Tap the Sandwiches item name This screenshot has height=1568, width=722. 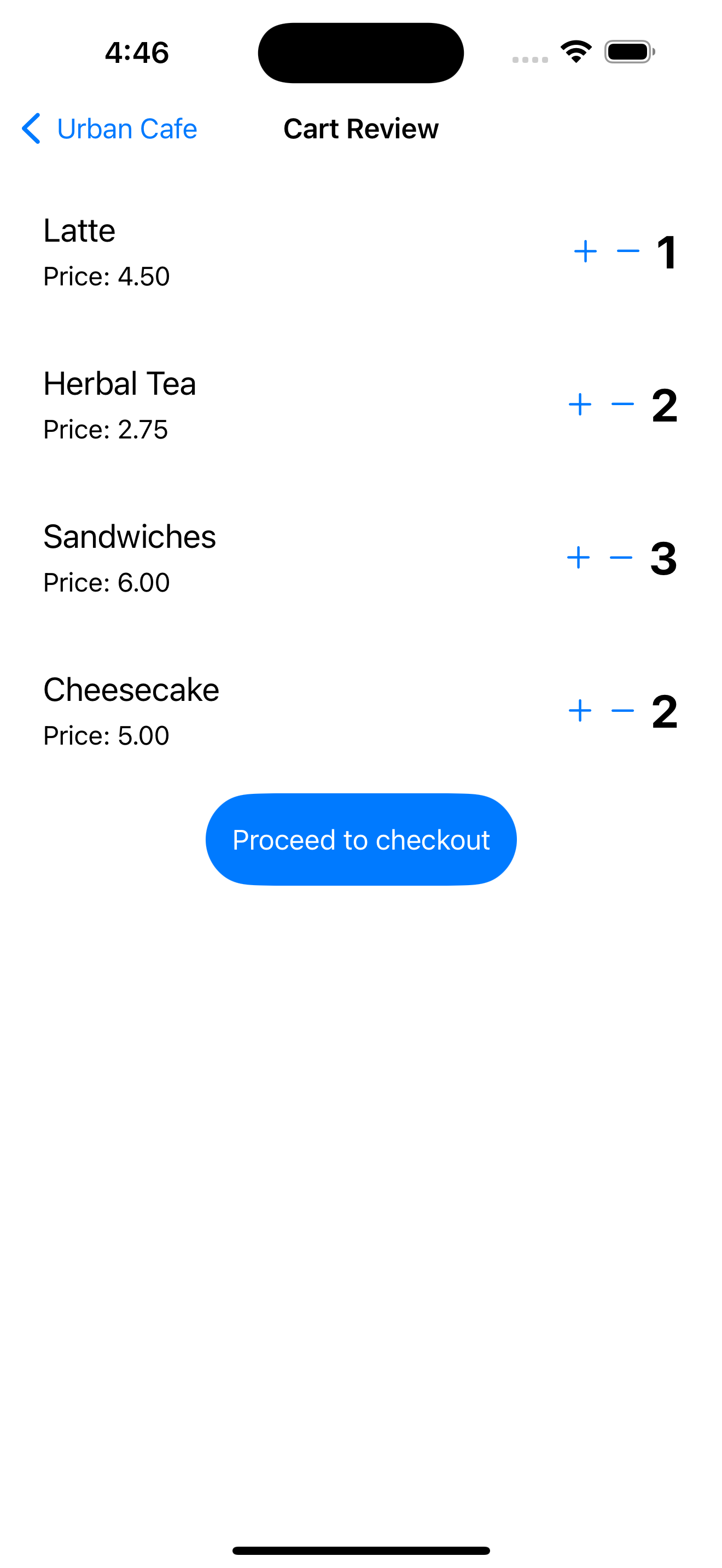[x=129, y=537]
